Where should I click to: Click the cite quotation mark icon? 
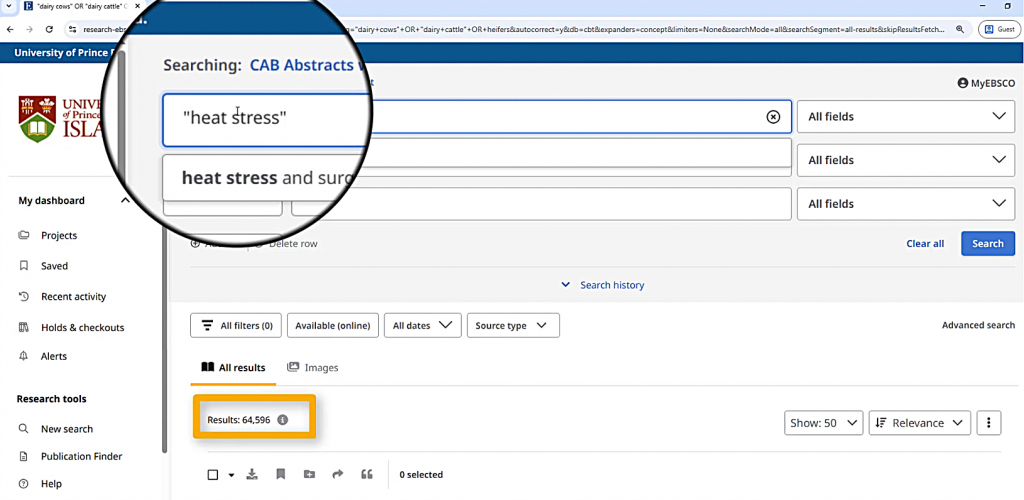tap(366, 474)
